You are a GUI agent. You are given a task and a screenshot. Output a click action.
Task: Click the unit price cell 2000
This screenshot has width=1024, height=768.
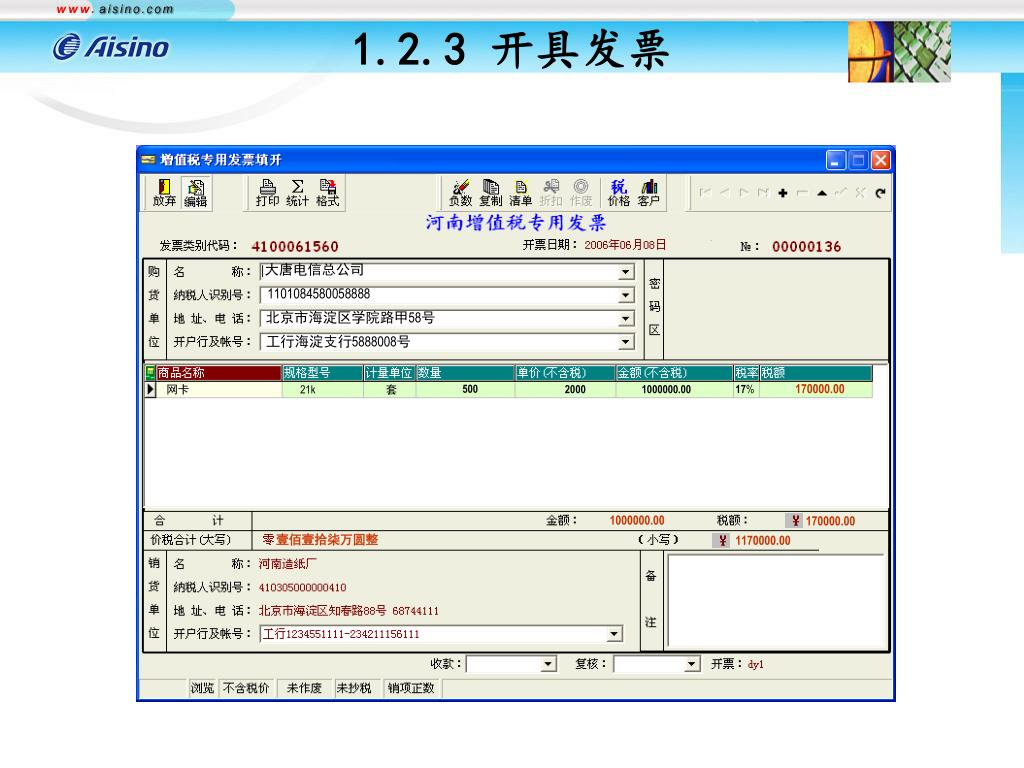click(566, 389)
